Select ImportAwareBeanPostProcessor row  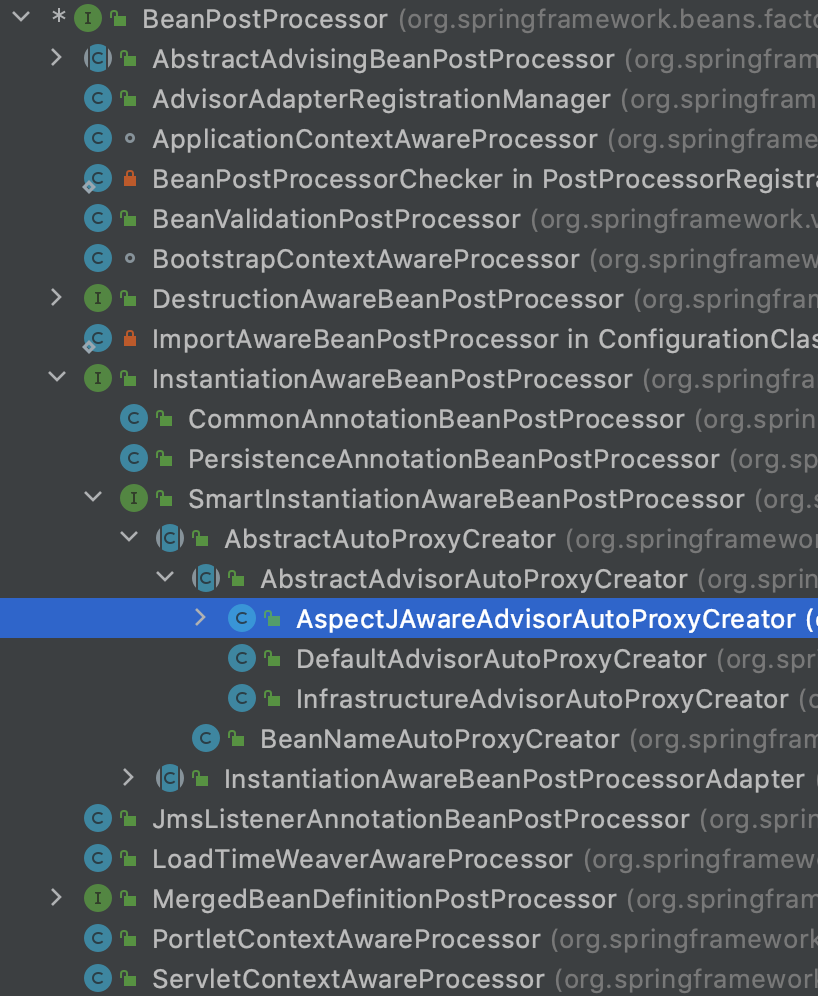point(409,339)
